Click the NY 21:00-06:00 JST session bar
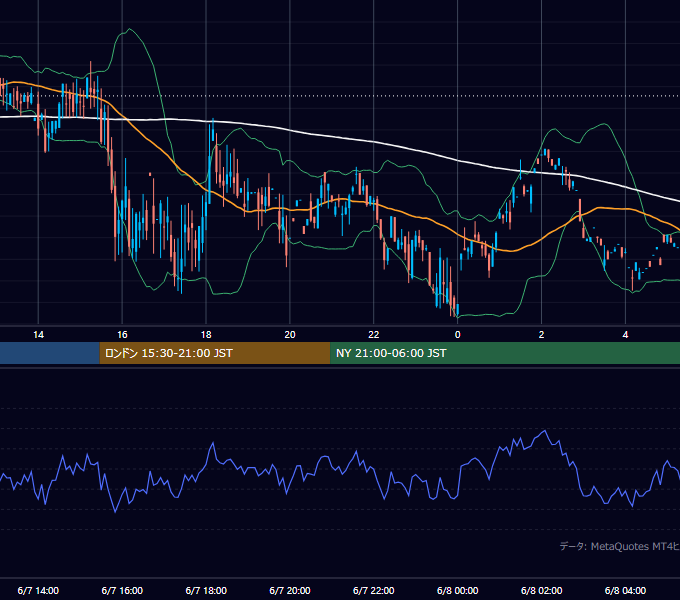 click(505, 353)
